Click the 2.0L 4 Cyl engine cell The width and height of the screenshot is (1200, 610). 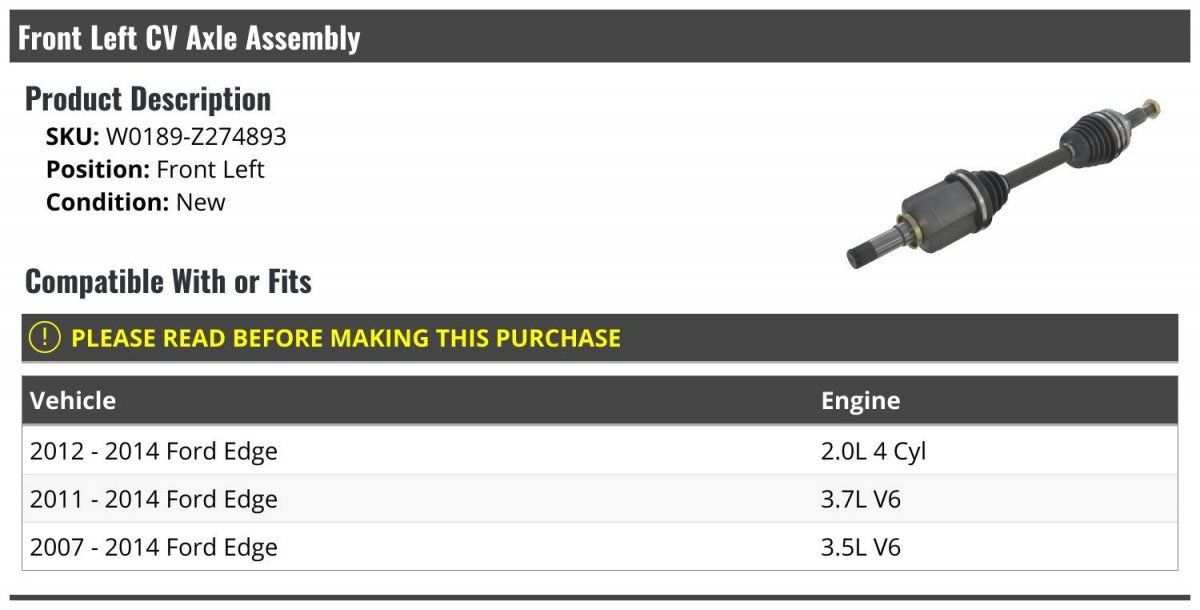coord(874,451)
